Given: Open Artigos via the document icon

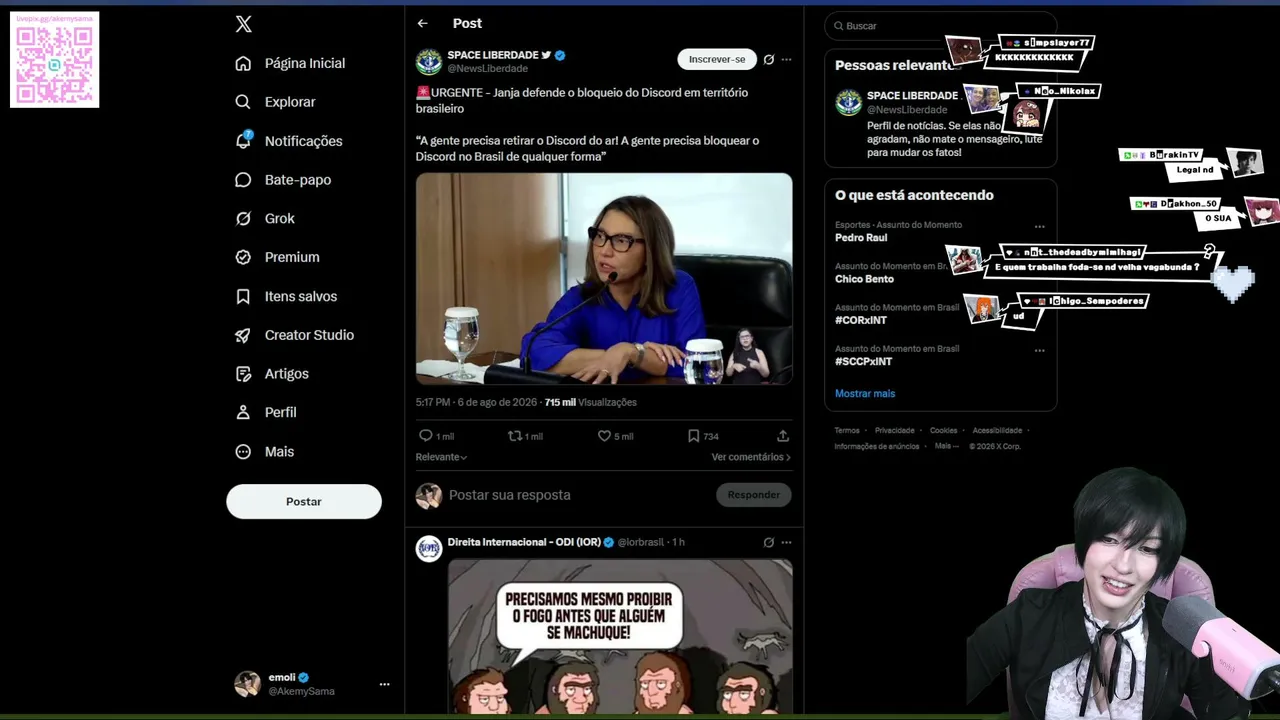Looking at the screenshot, I should 243,374.
